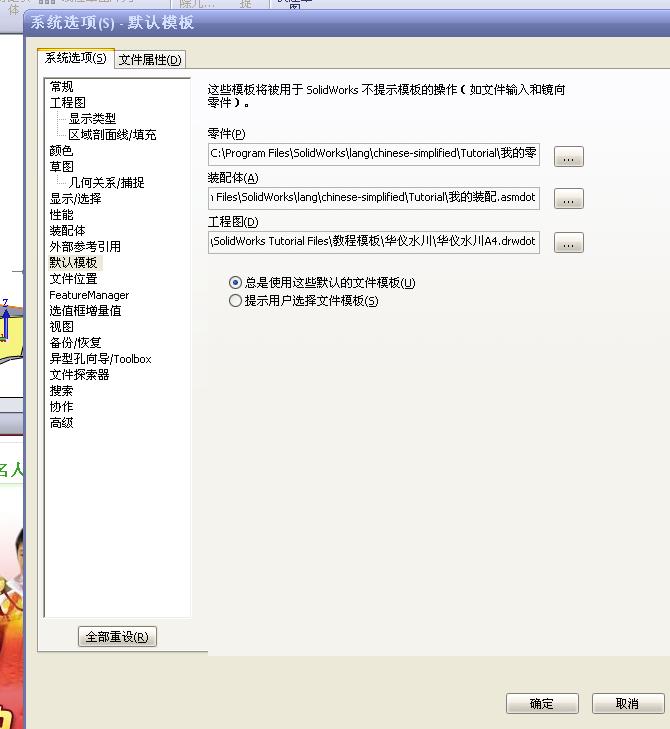Select 颜色 options
670x729 pixels.
coord(61,151)
